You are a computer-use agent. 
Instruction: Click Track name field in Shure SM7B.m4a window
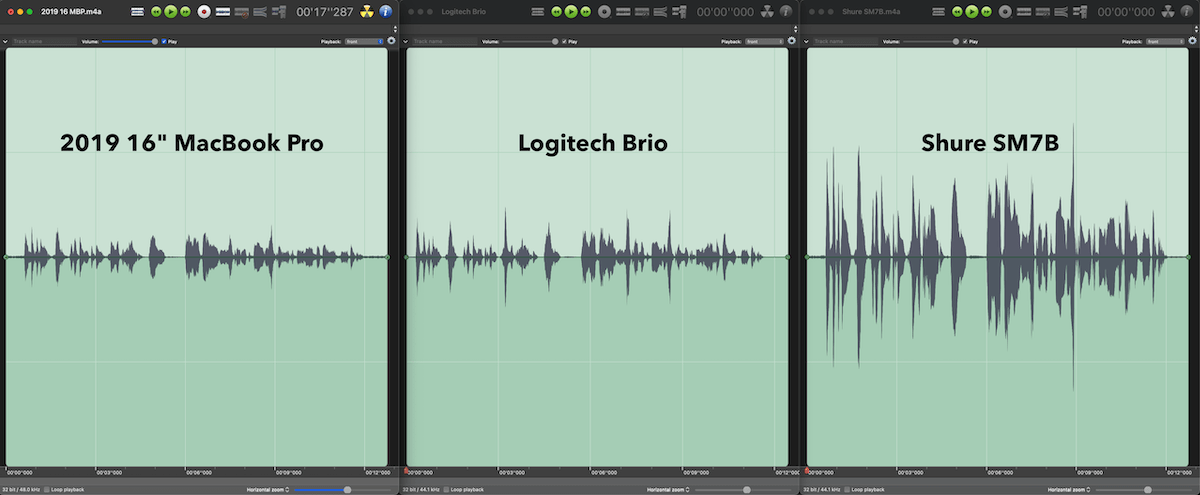(845, 42)
